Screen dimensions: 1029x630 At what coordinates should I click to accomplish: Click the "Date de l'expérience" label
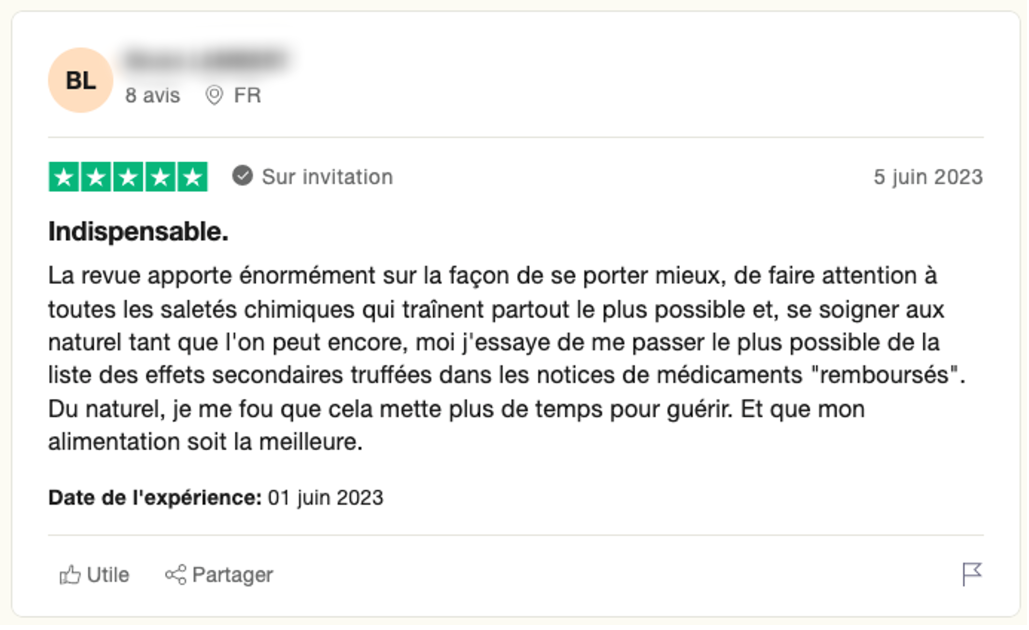pos(155,497)
